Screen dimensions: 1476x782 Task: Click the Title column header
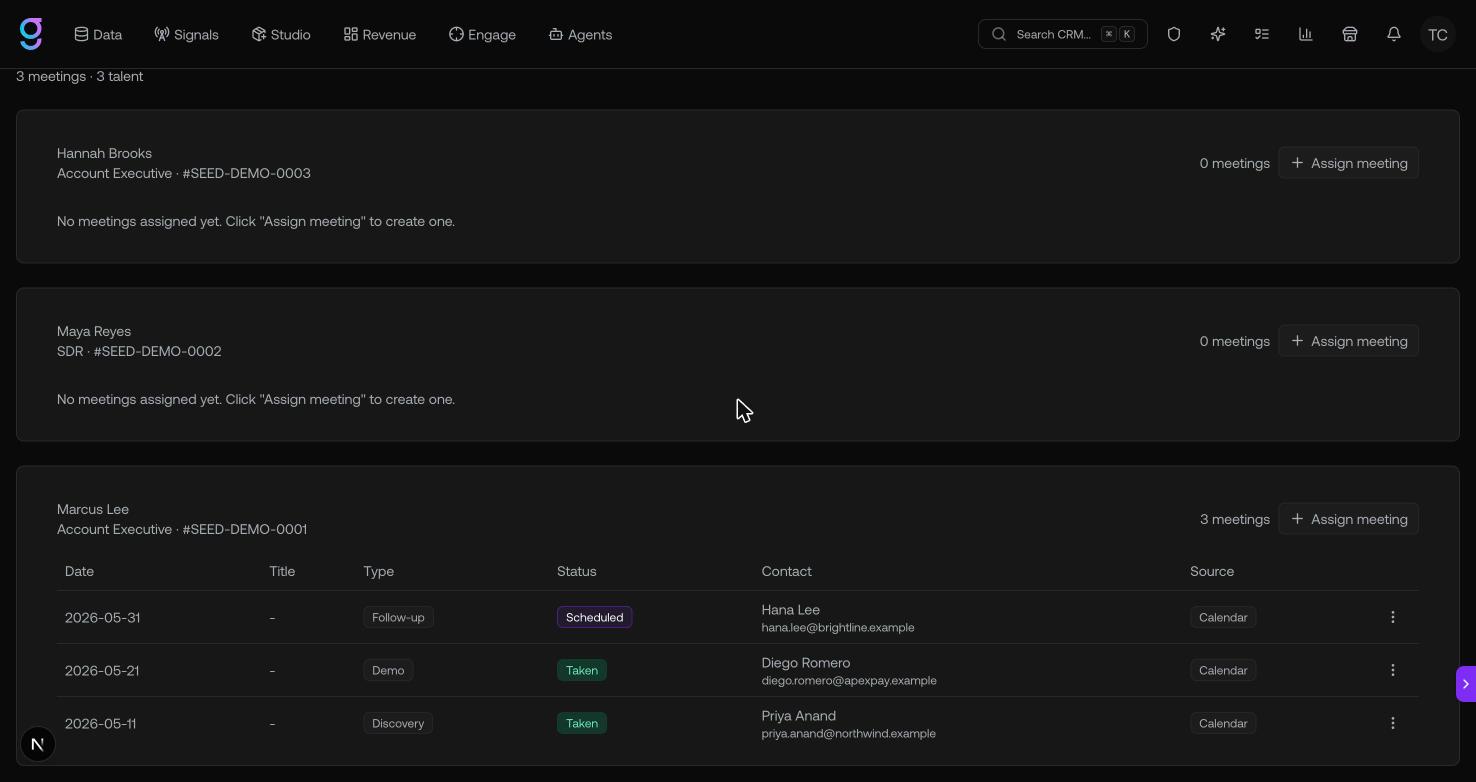point(282,571)
